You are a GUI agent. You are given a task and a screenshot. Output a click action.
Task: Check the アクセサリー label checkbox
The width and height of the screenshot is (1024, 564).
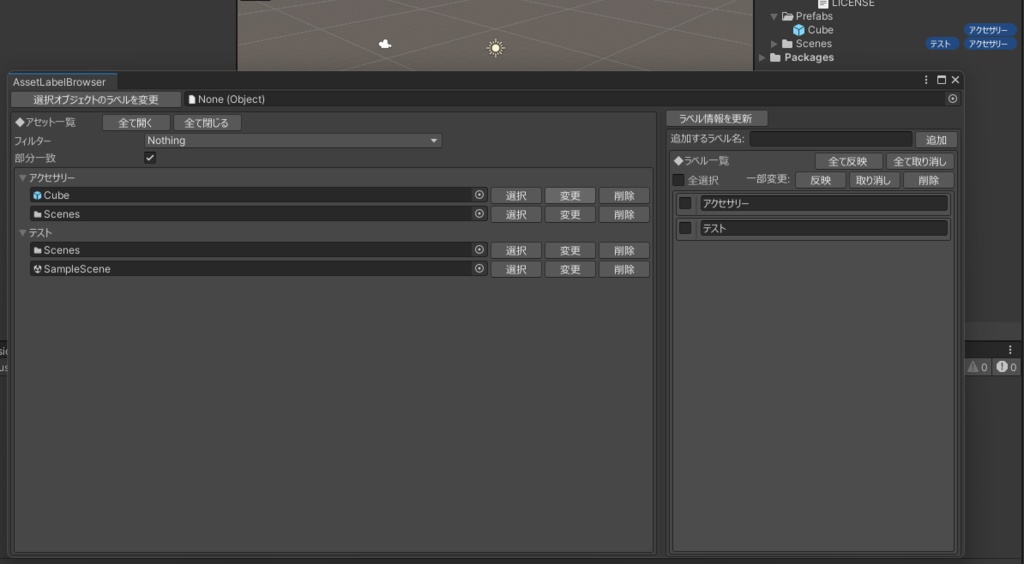(x=685, y=204)
